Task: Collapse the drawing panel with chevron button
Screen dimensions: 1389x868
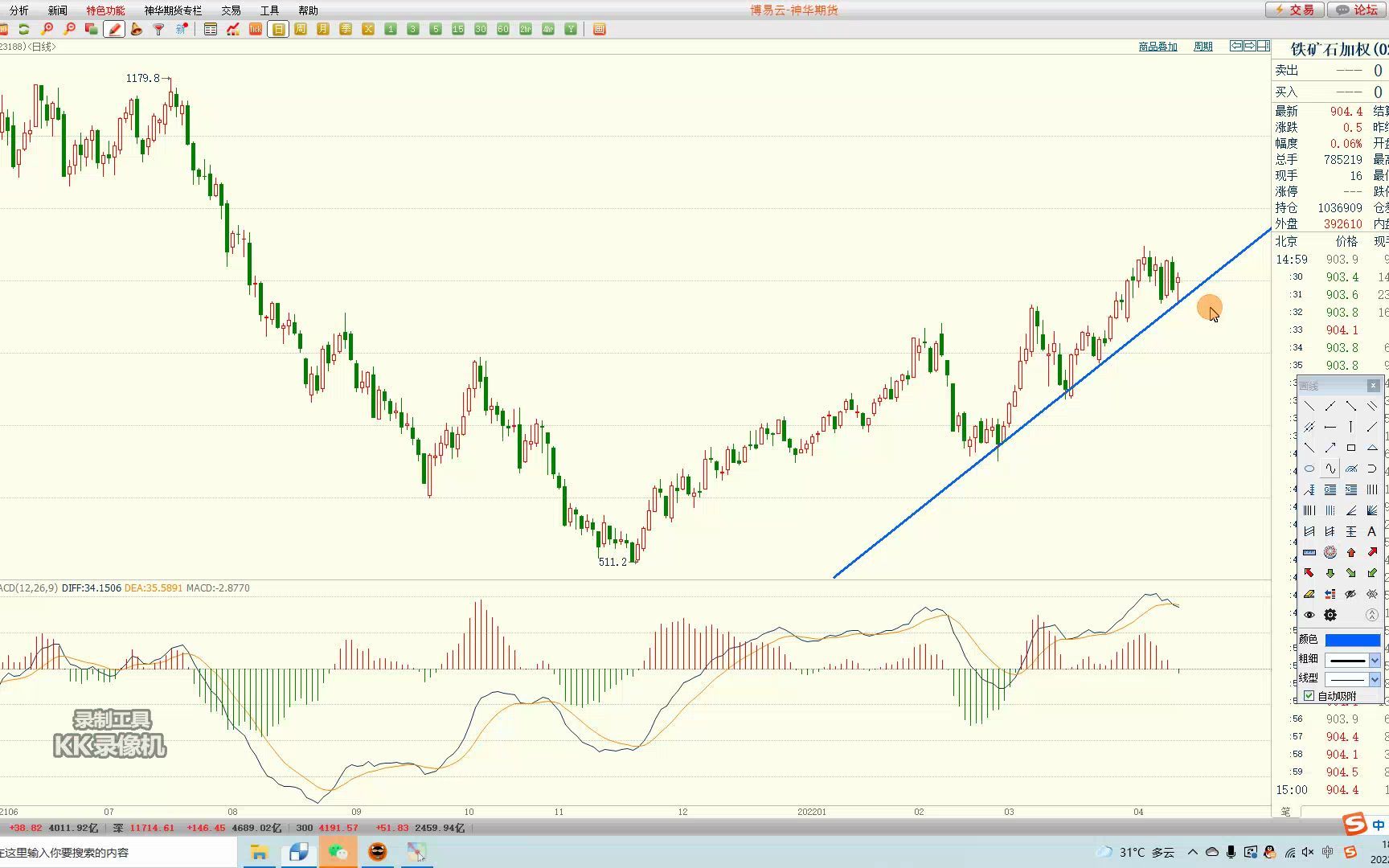Action: 1372,615
